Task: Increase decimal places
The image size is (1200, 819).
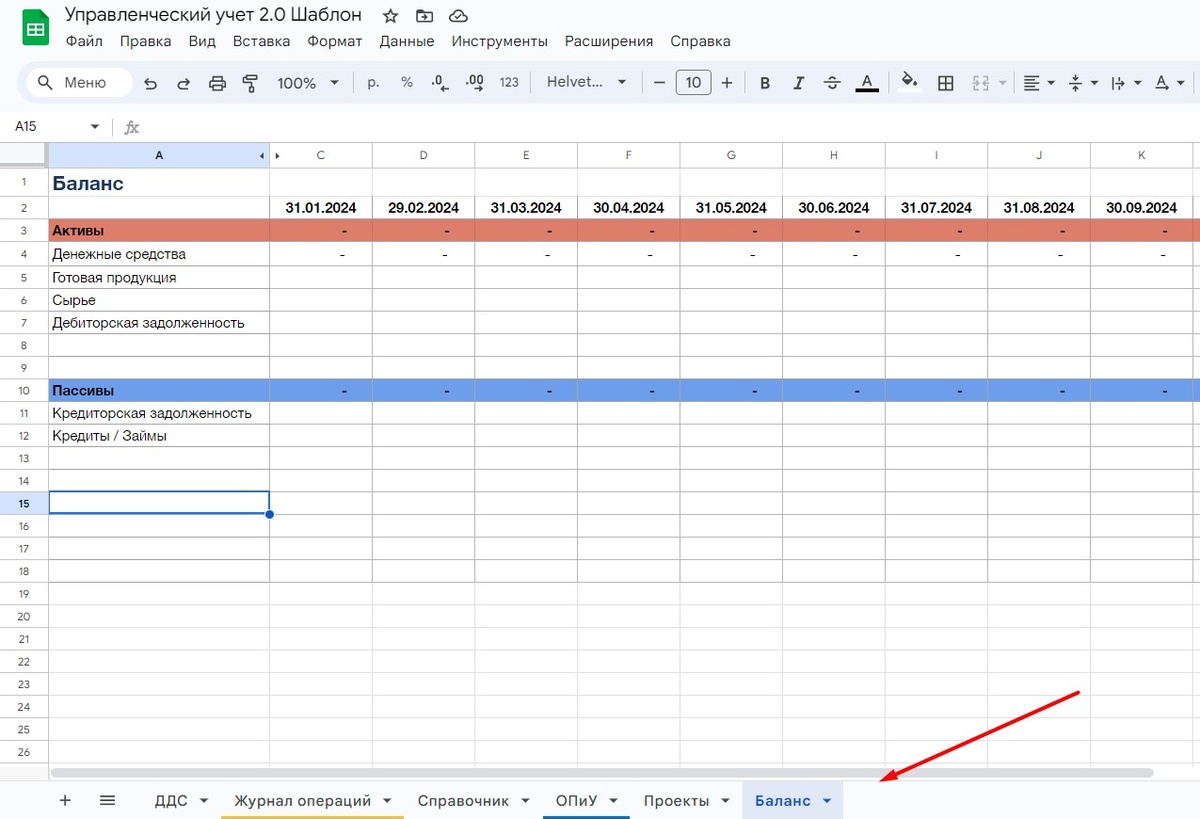Action: 474,83
